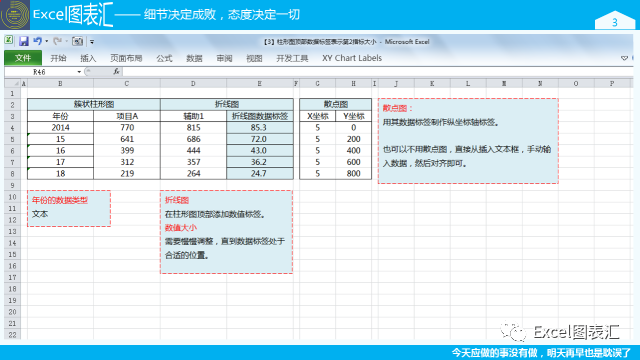
Task: Select the 页面布局 ribbon tab
Action: [126, 58]
